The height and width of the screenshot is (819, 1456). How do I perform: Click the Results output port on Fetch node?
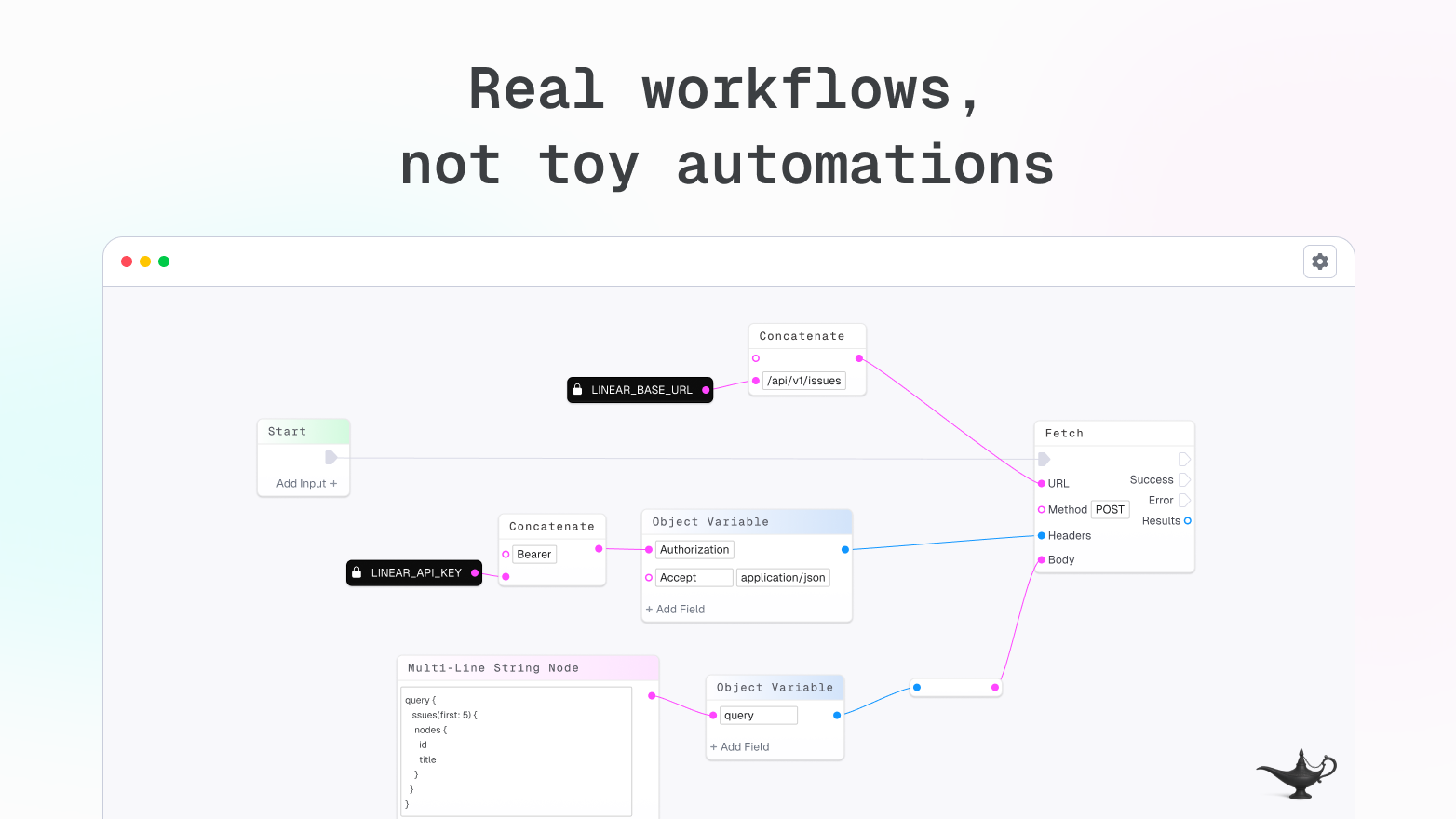click(1188, 521)
